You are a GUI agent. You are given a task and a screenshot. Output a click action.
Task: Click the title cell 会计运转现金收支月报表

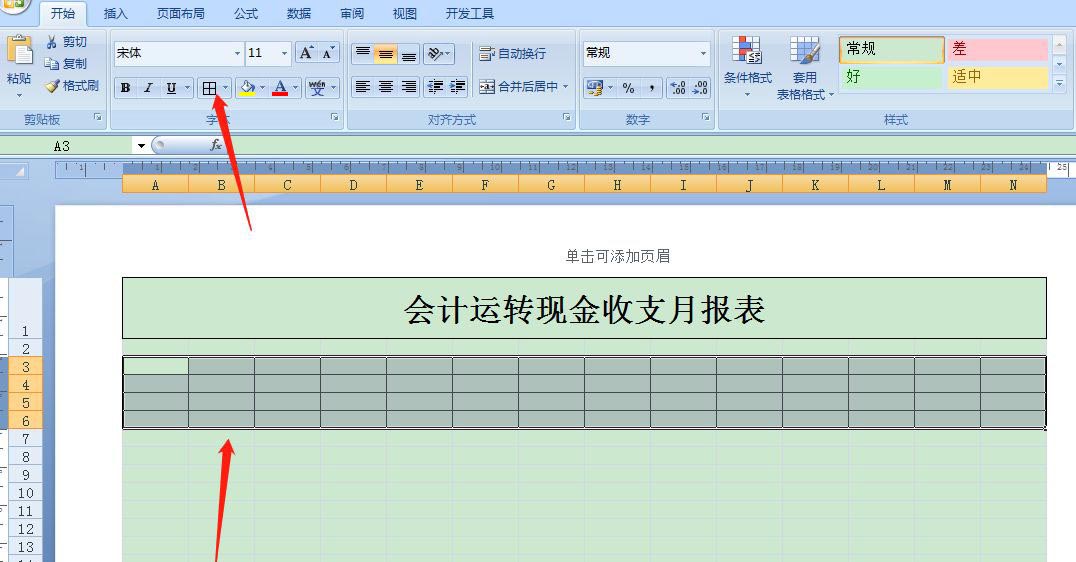[x=585, y=308]
